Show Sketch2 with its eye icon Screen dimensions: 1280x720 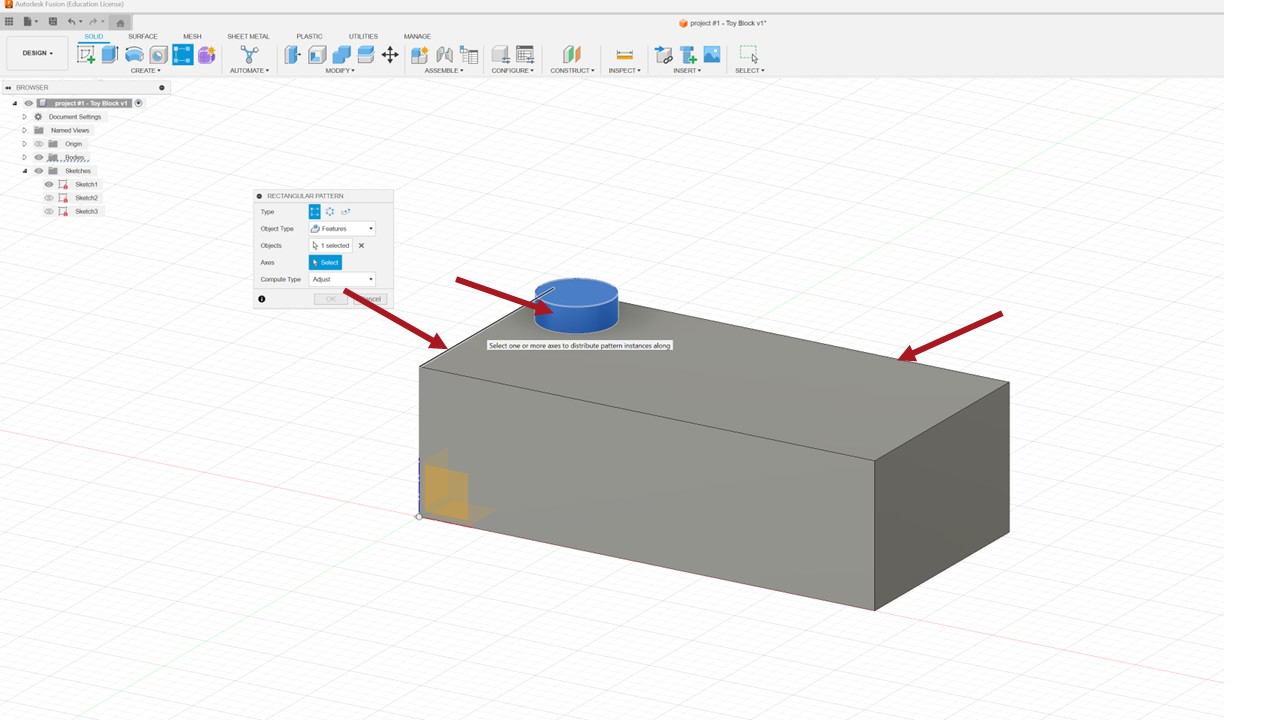[49, 198]
